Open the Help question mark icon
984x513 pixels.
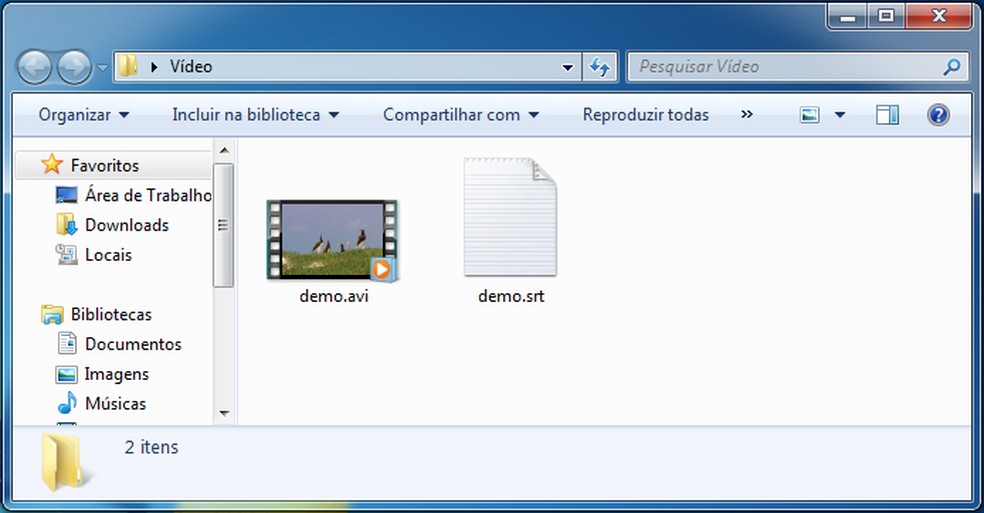coord(938,115)
